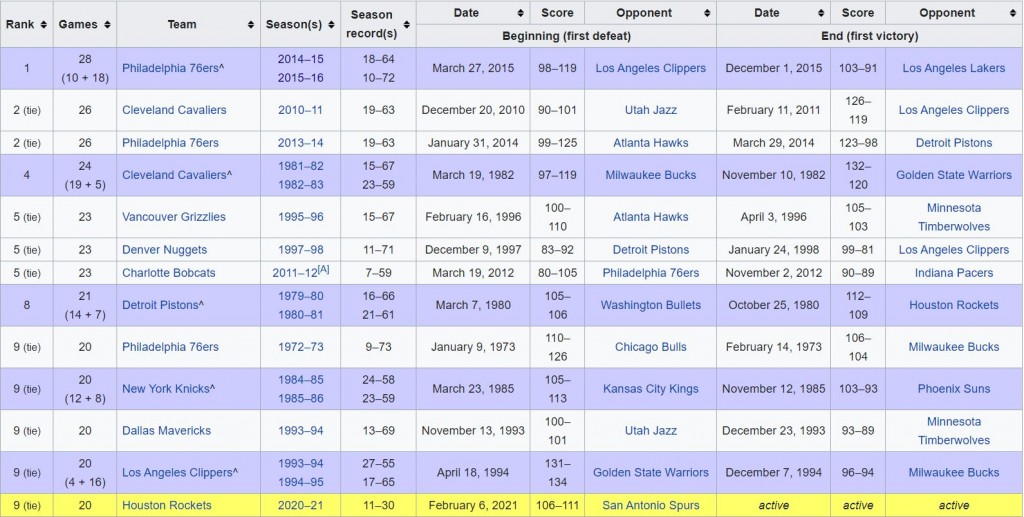This screenshot has width=1024, height=517.
Task: Open Los Angeles Lakers opponent link
Action: click(x=953, y=68)
